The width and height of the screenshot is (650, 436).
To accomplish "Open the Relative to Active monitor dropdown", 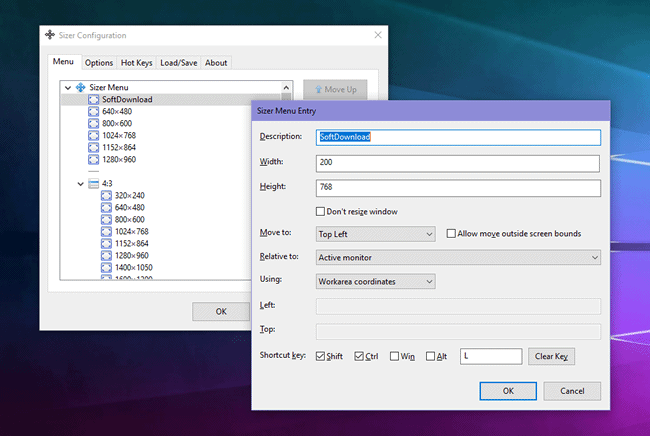I will [x=458, y=258].
